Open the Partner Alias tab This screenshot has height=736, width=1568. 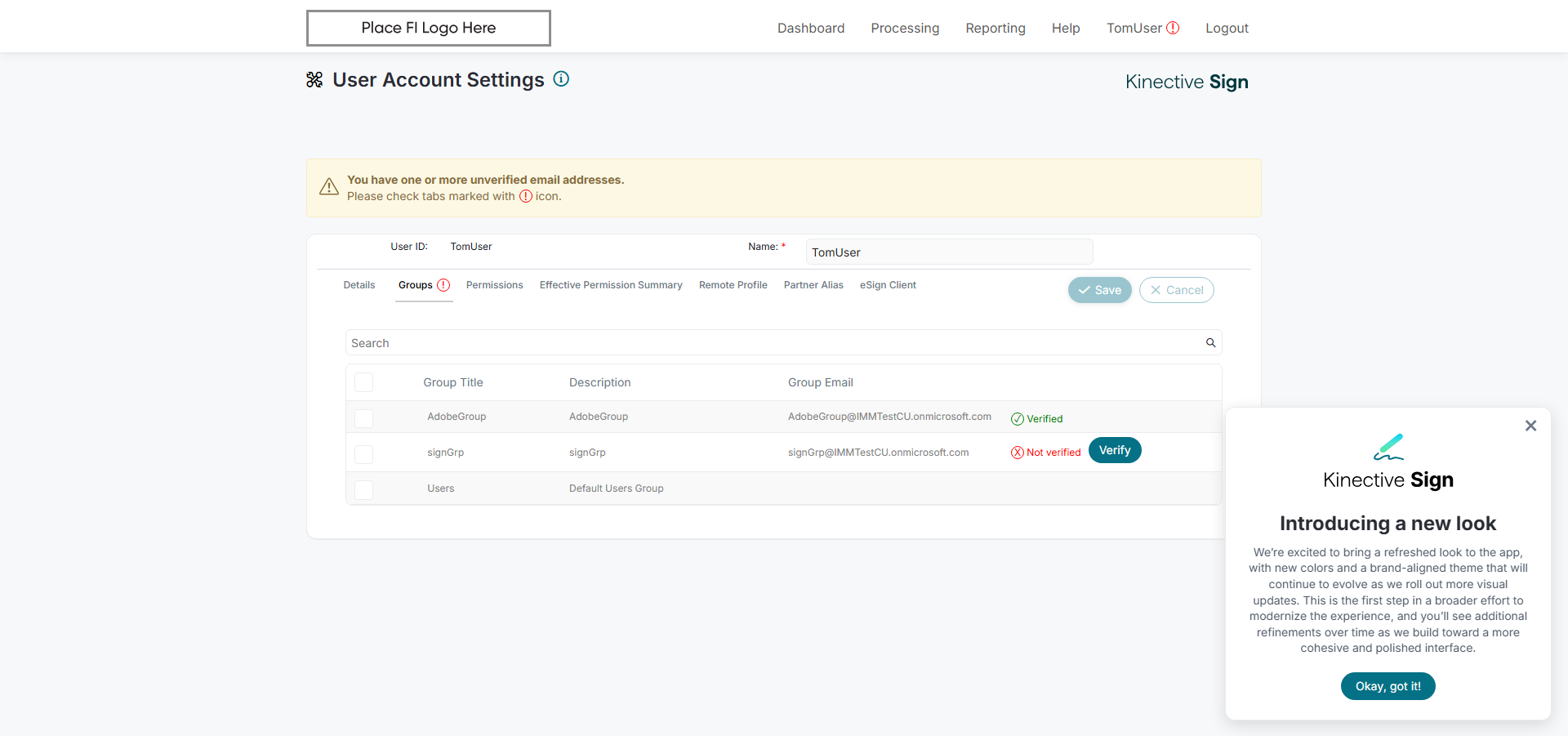tap(813, 285)
